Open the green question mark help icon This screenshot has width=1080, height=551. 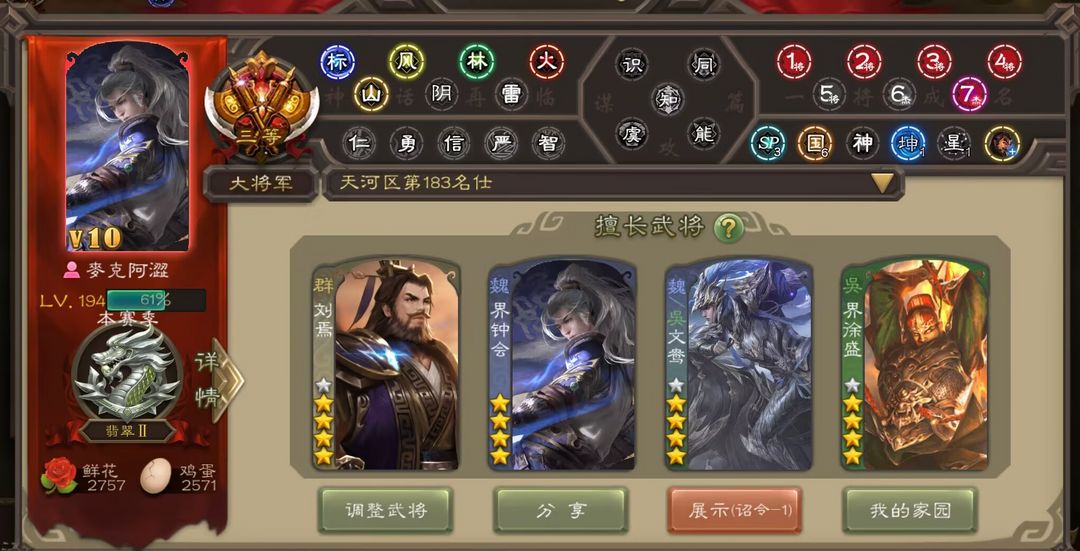tap(729, 228)
